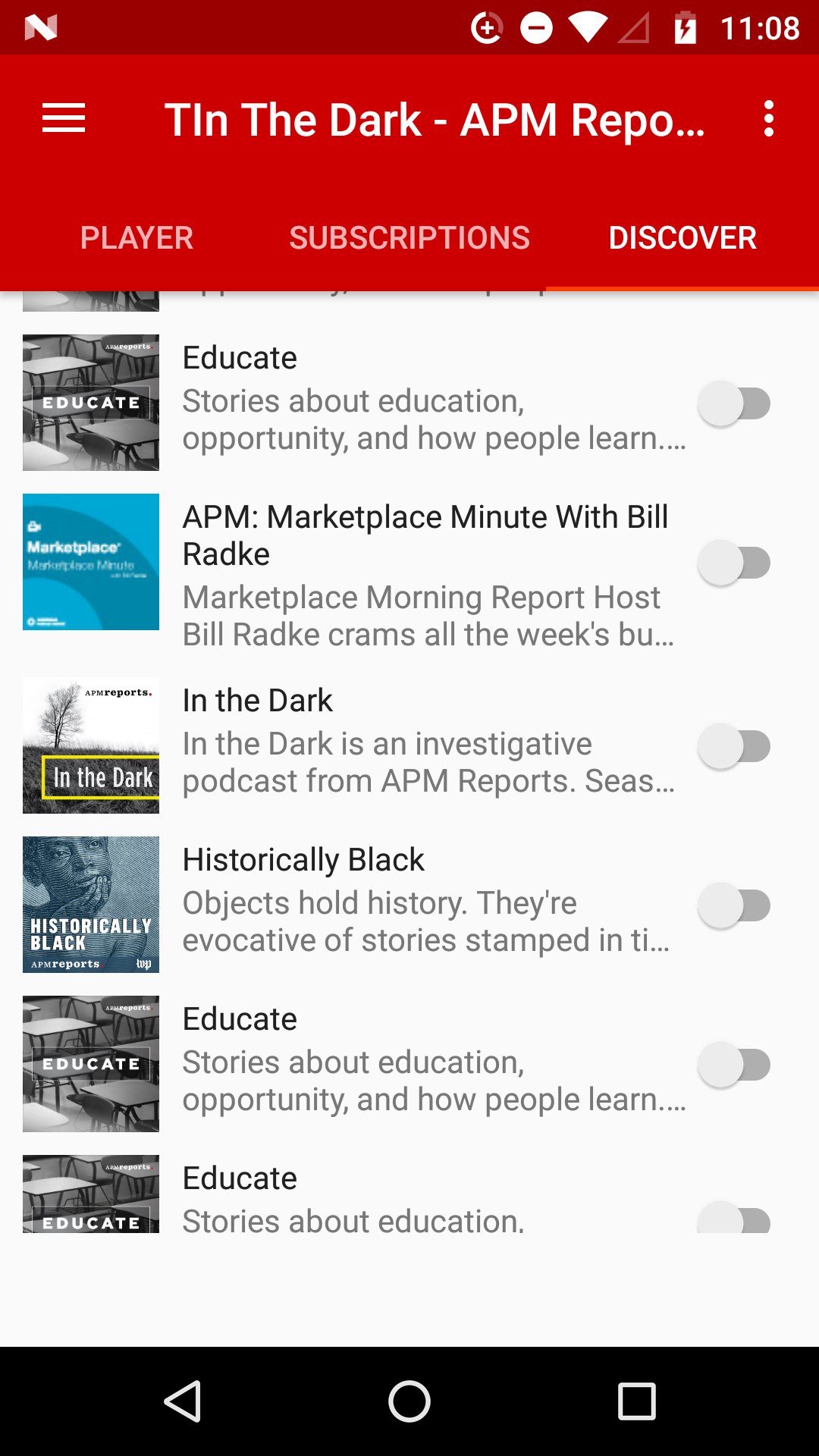The image size is (819, 1456).
Task: Read 'Marketplace Morning Report Host' description
Action: pyautogui.click(x=428, y=616)
